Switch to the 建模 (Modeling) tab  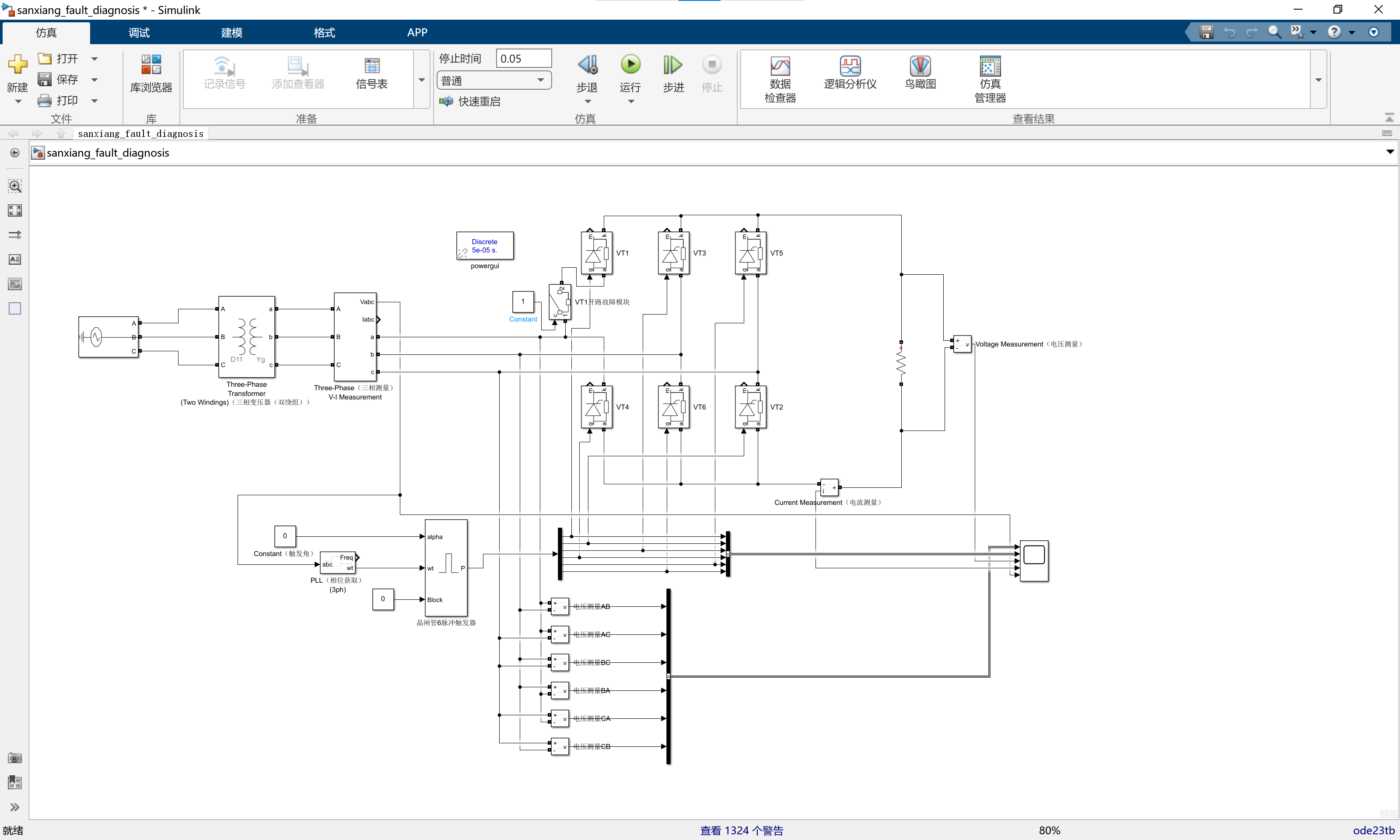point(231,33)
